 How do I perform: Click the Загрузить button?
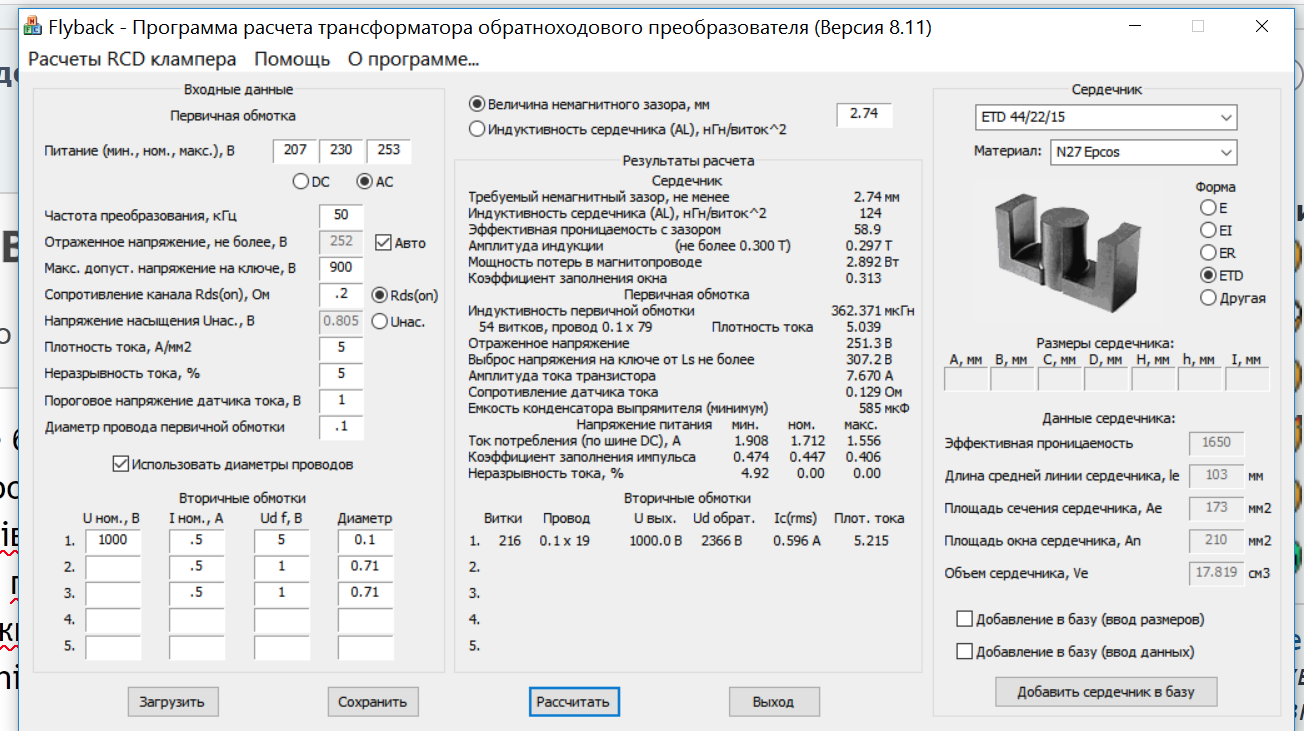(173, 701)
